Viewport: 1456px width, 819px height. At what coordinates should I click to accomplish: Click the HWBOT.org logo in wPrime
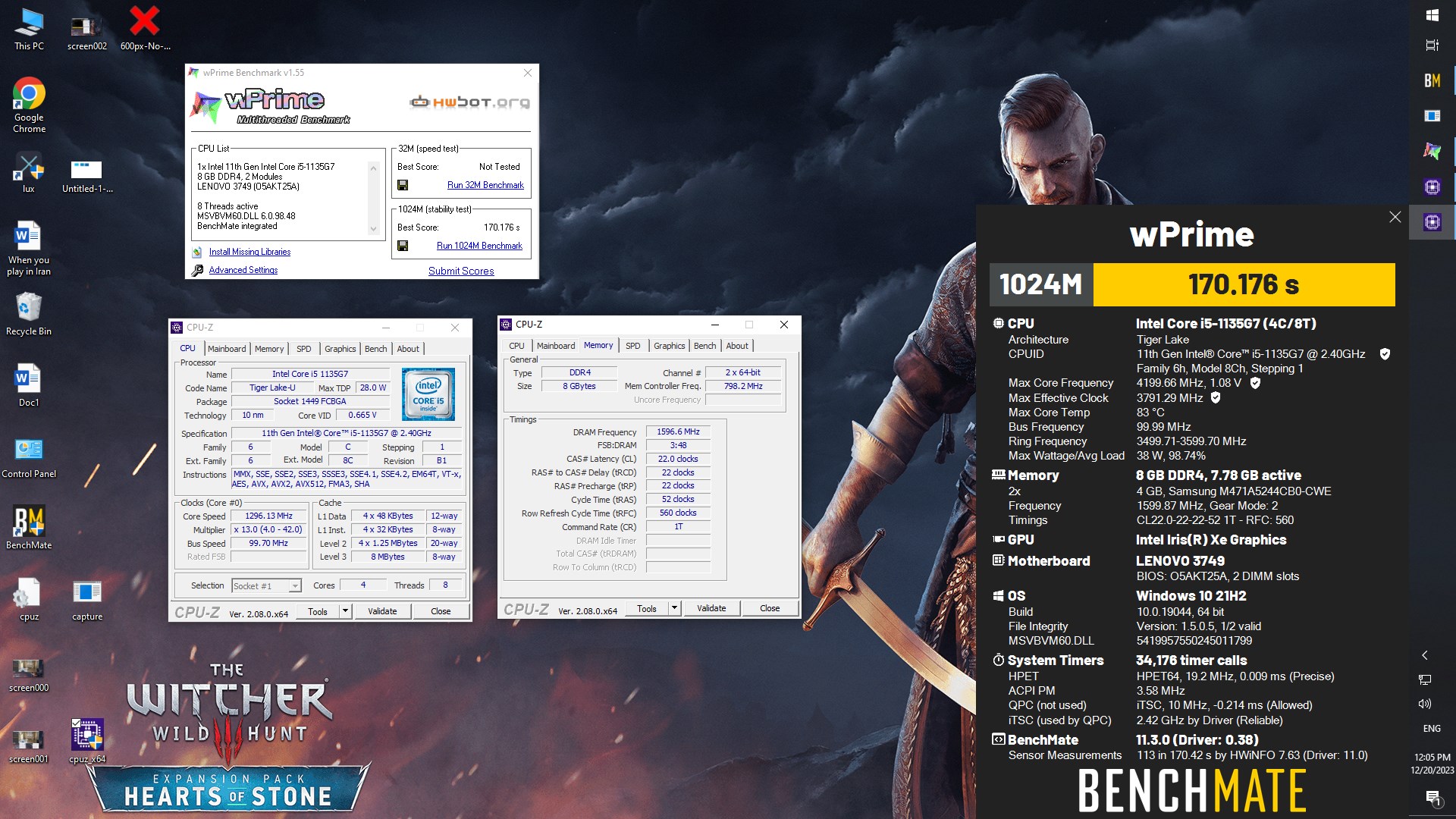(x=469, y=102)
